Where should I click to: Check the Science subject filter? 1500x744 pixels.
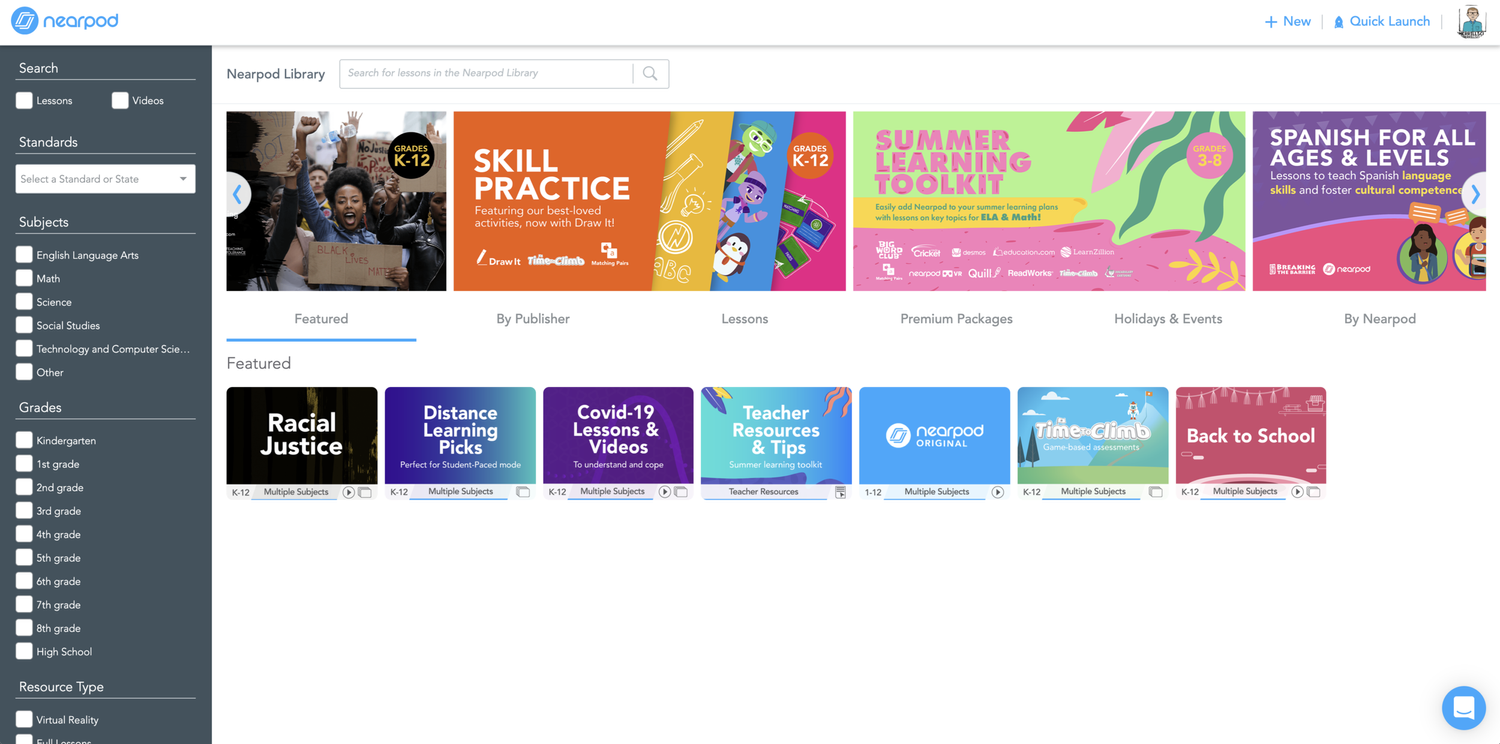point(24,301)
